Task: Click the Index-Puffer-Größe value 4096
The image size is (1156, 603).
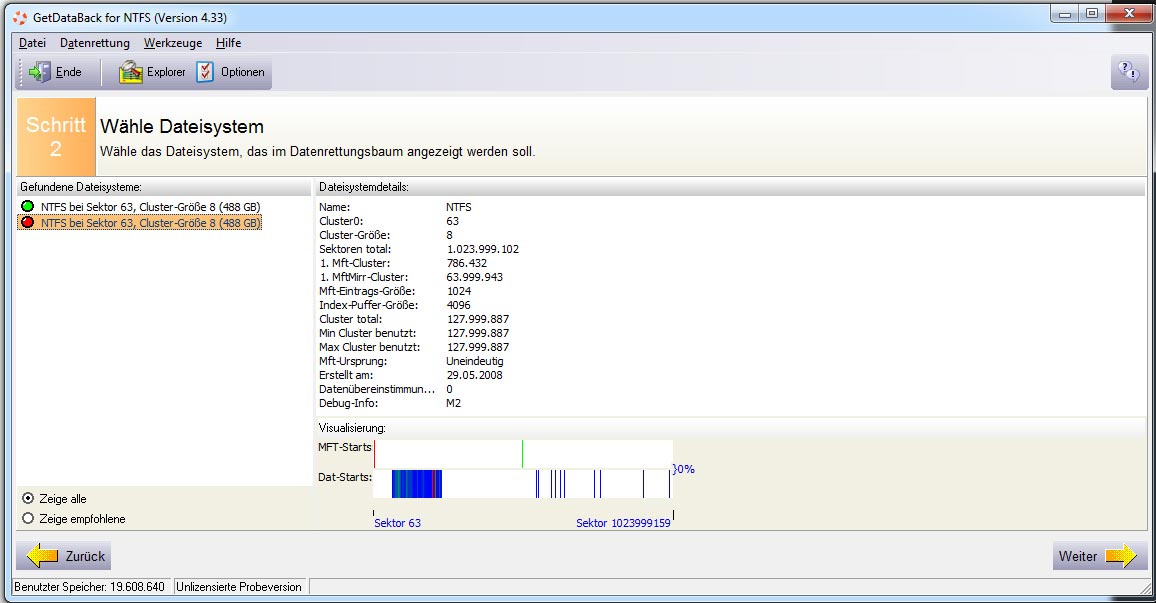Action: click(459, 305)
